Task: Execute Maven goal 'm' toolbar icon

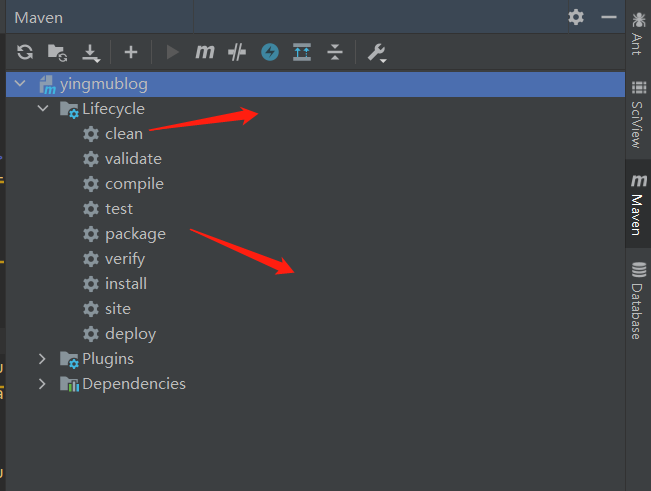Action: coord(205,52)
